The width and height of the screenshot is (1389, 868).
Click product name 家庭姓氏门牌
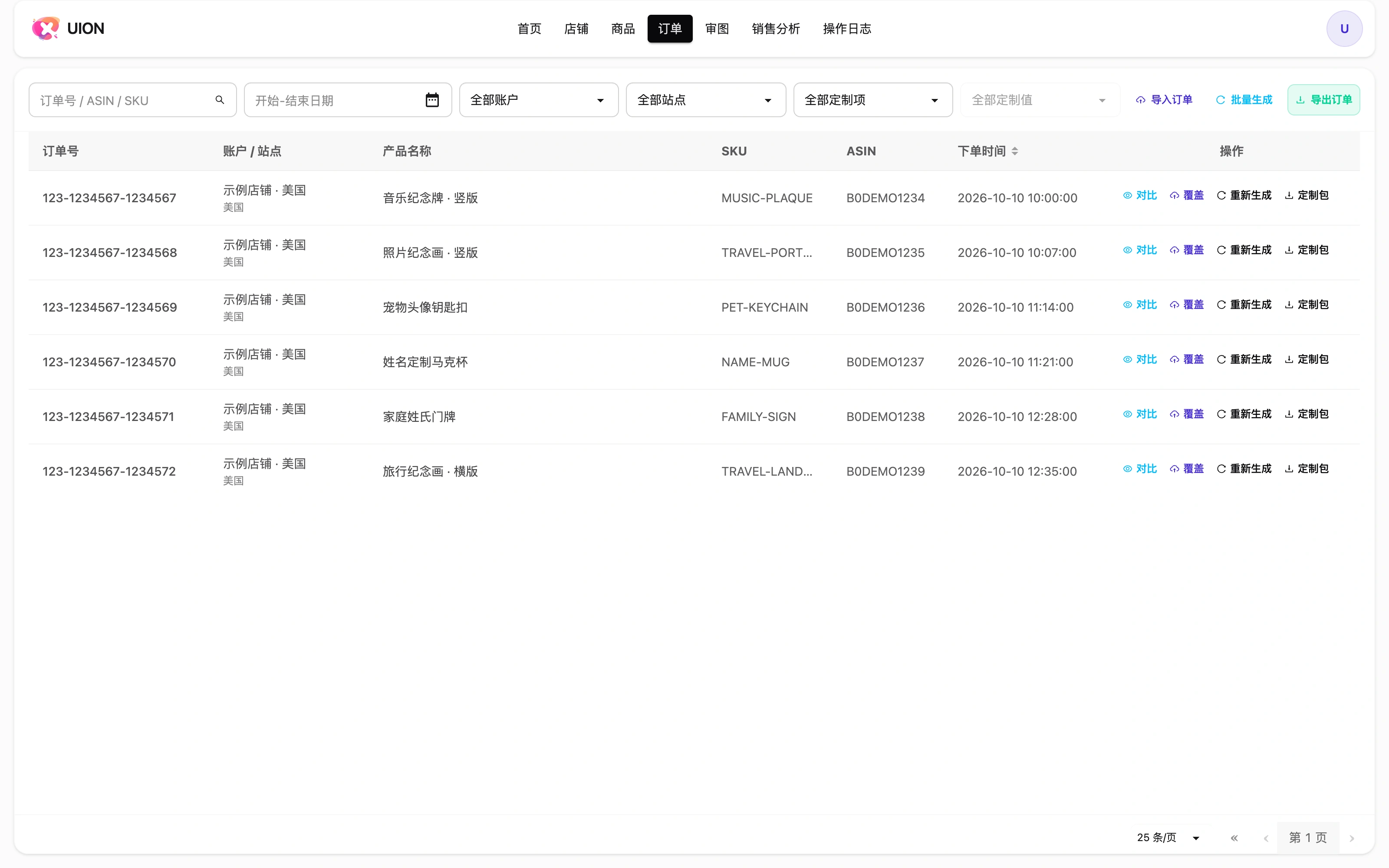point(419,417)
